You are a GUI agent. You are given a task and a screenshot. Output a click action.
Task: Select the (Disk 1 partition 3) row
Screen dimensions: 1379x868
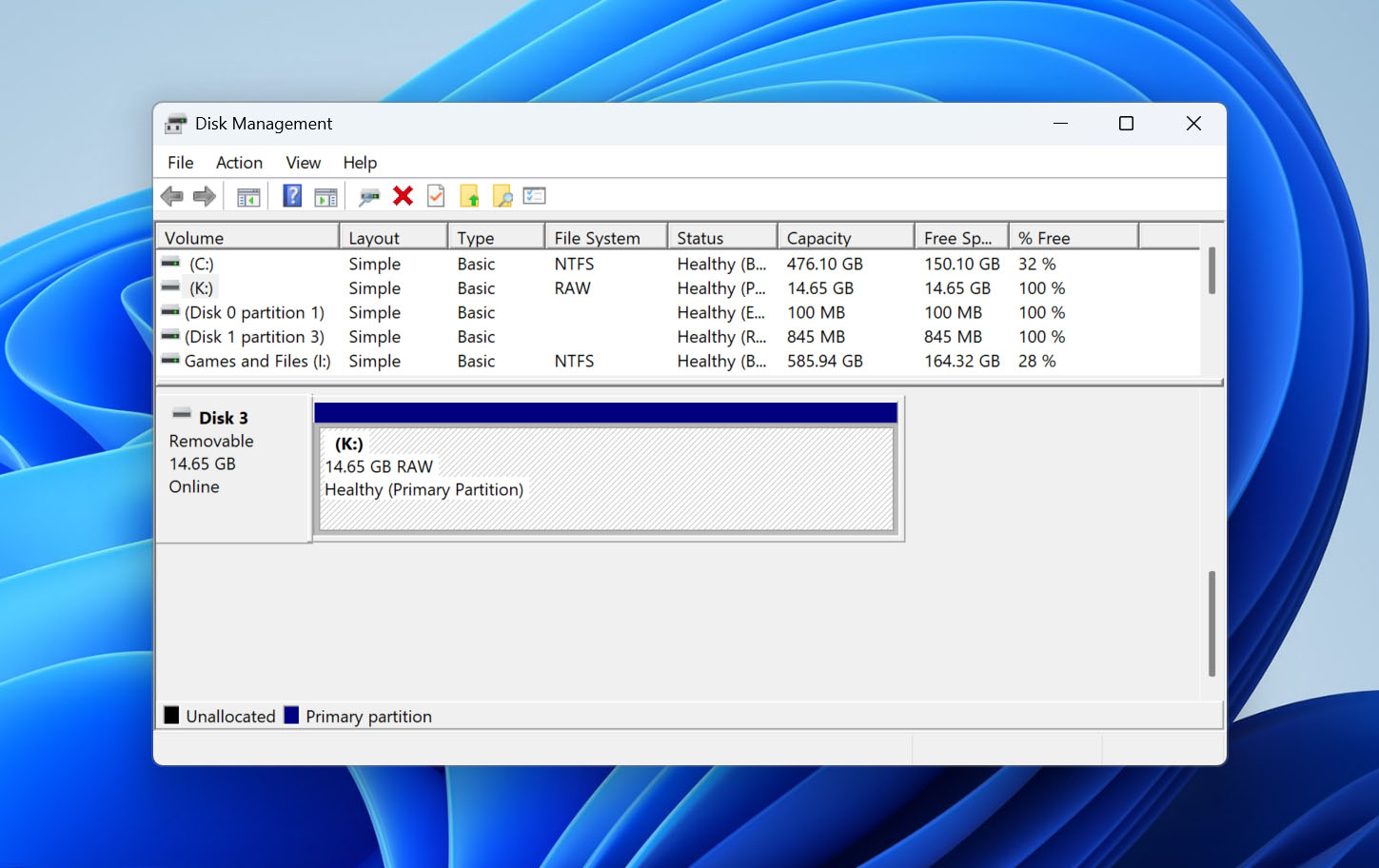tap(679, 337)
